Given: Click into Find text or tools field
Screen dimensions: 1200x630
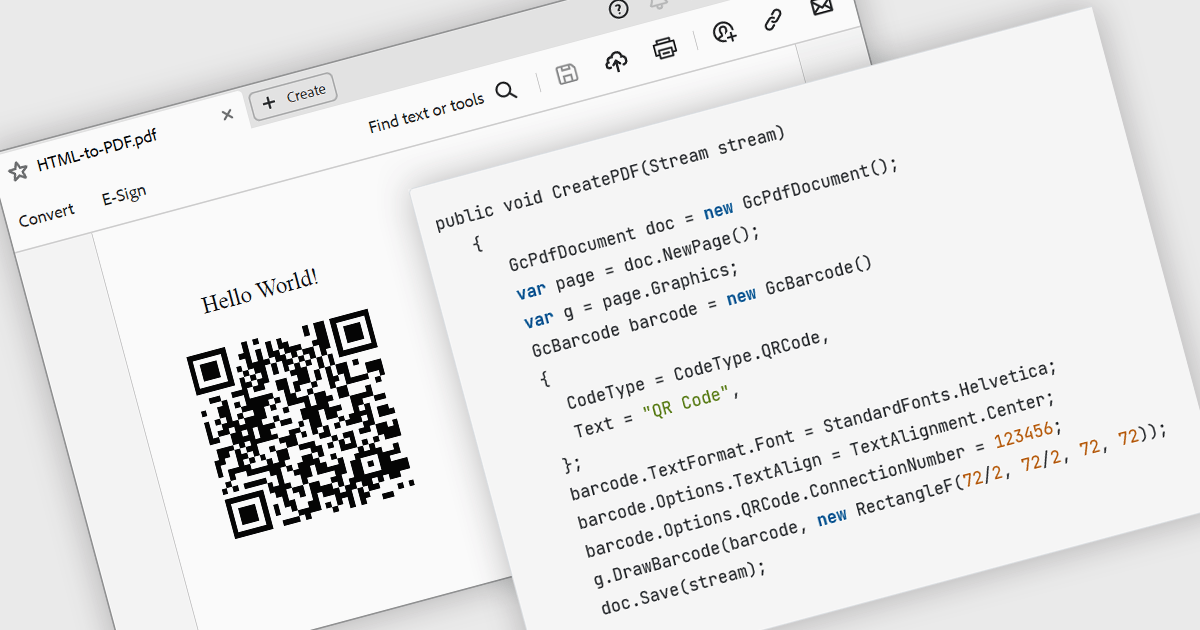Looking at the screenshot, I should pyautogui.click(x=426, y=112).
